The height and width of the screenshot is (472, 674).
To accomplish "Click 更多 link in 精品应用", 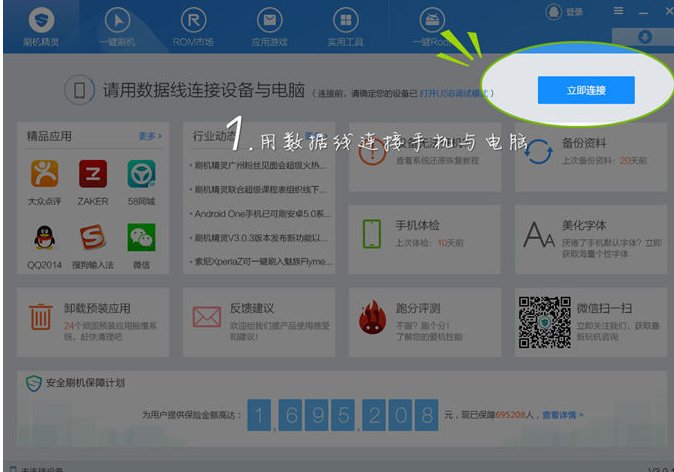I will (150, 136).
